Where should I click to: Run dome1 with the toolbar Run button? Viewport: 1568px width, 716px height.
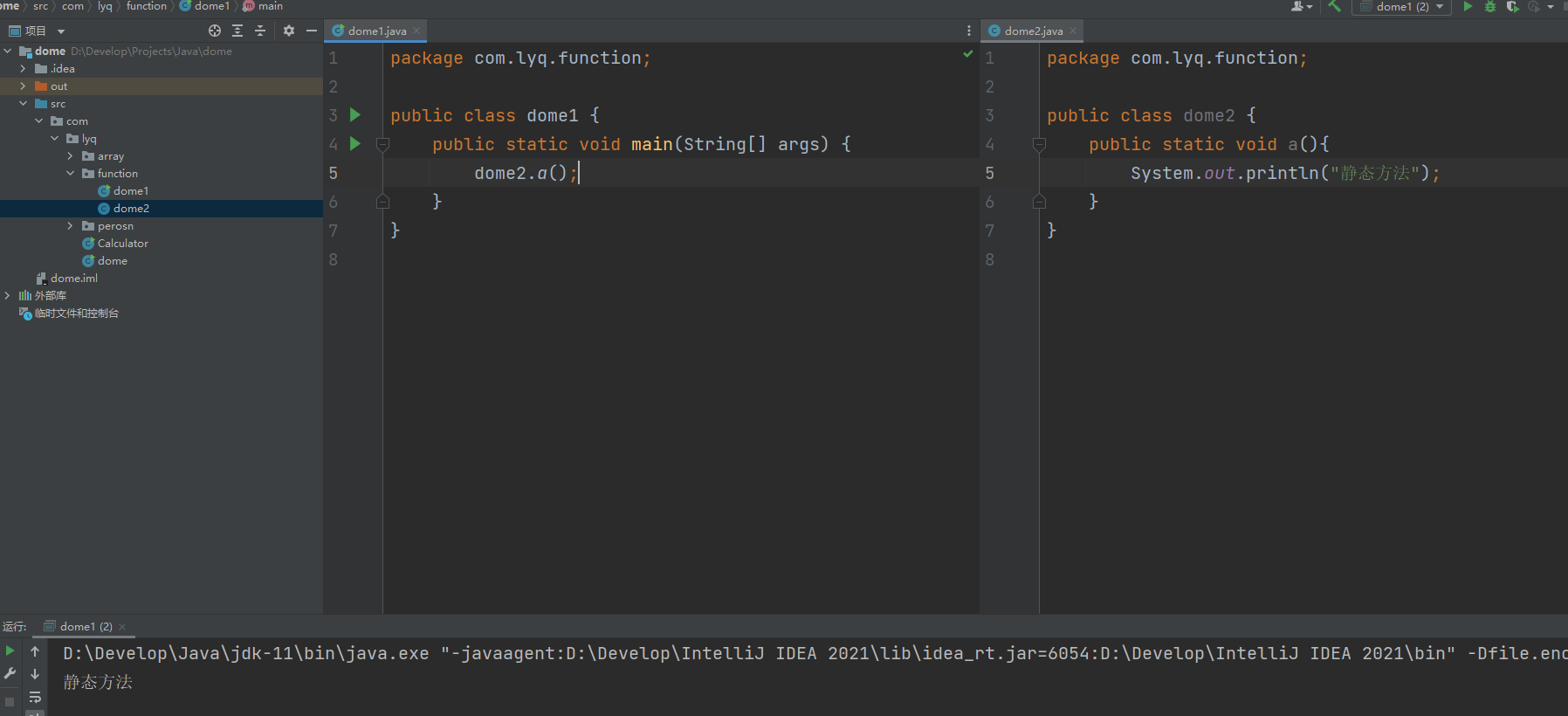click(1468, 6)
